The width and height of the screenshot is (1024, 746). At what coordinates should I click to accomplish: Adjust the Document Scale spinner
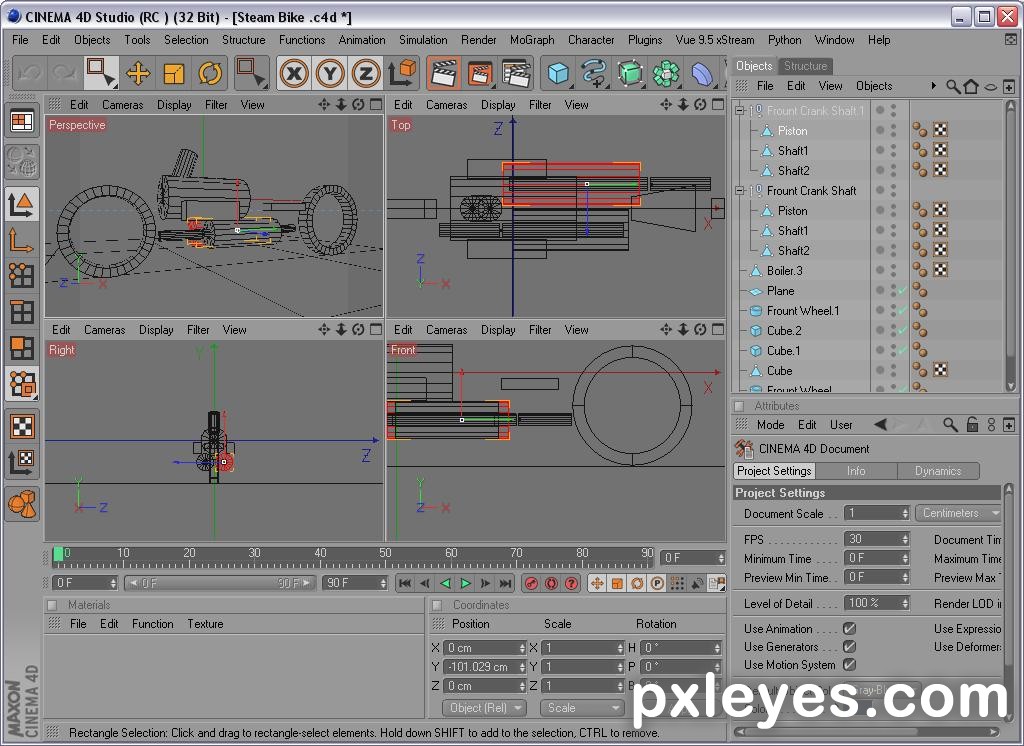[905, 513]
